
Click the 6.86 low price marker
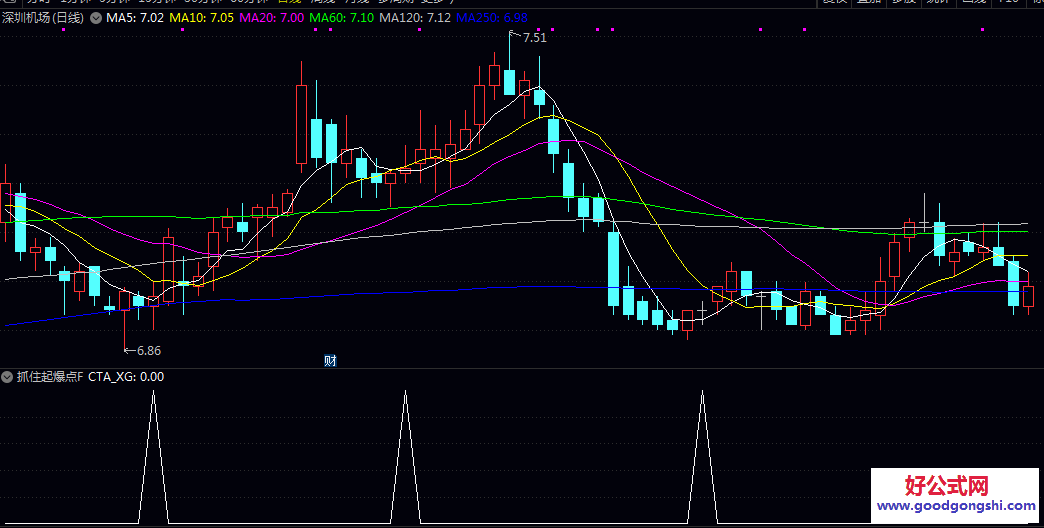tap(148, 351)
